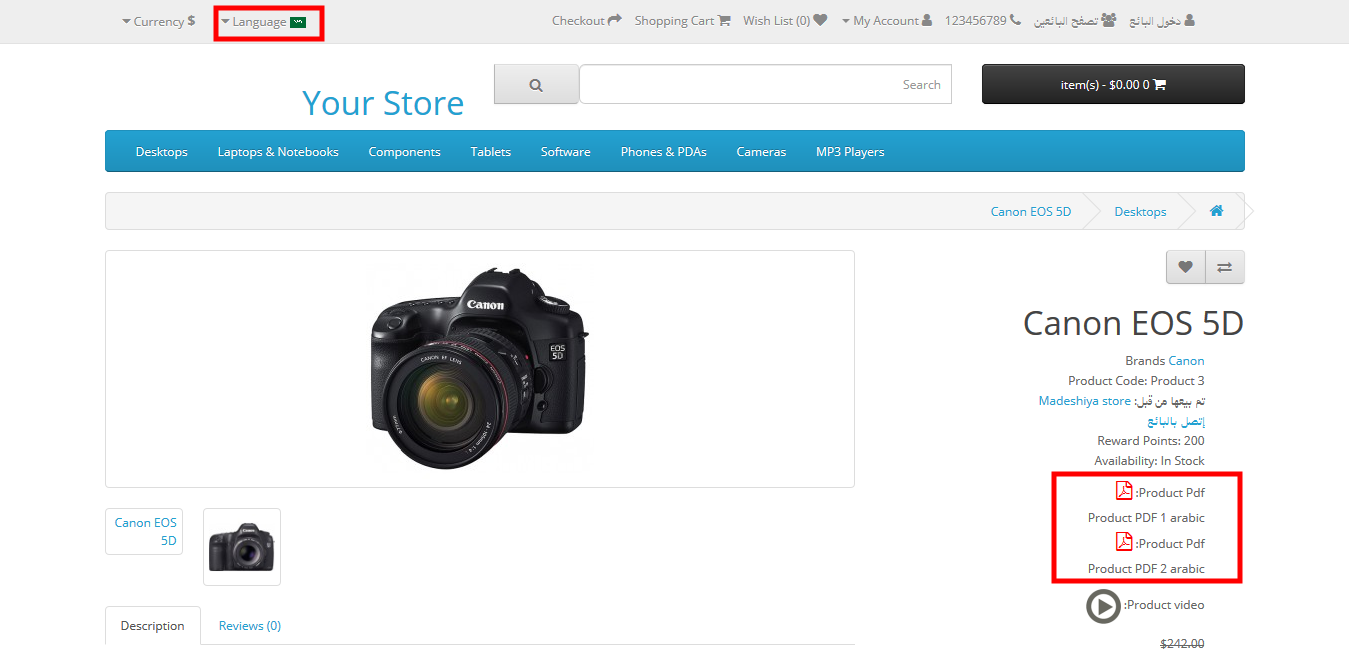Click the contact seller Arabic link
This screenshot has width=1349, height=654.
click(x=1176, y=421)
